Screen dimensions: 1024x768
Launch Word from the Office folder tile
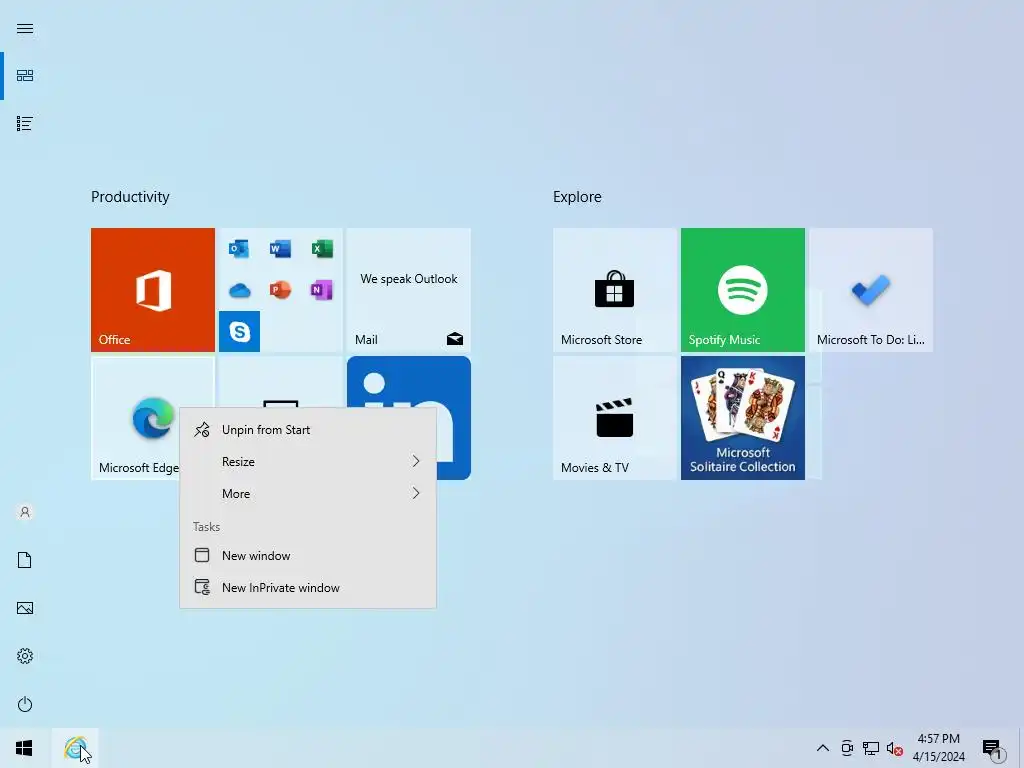(280, 249)
